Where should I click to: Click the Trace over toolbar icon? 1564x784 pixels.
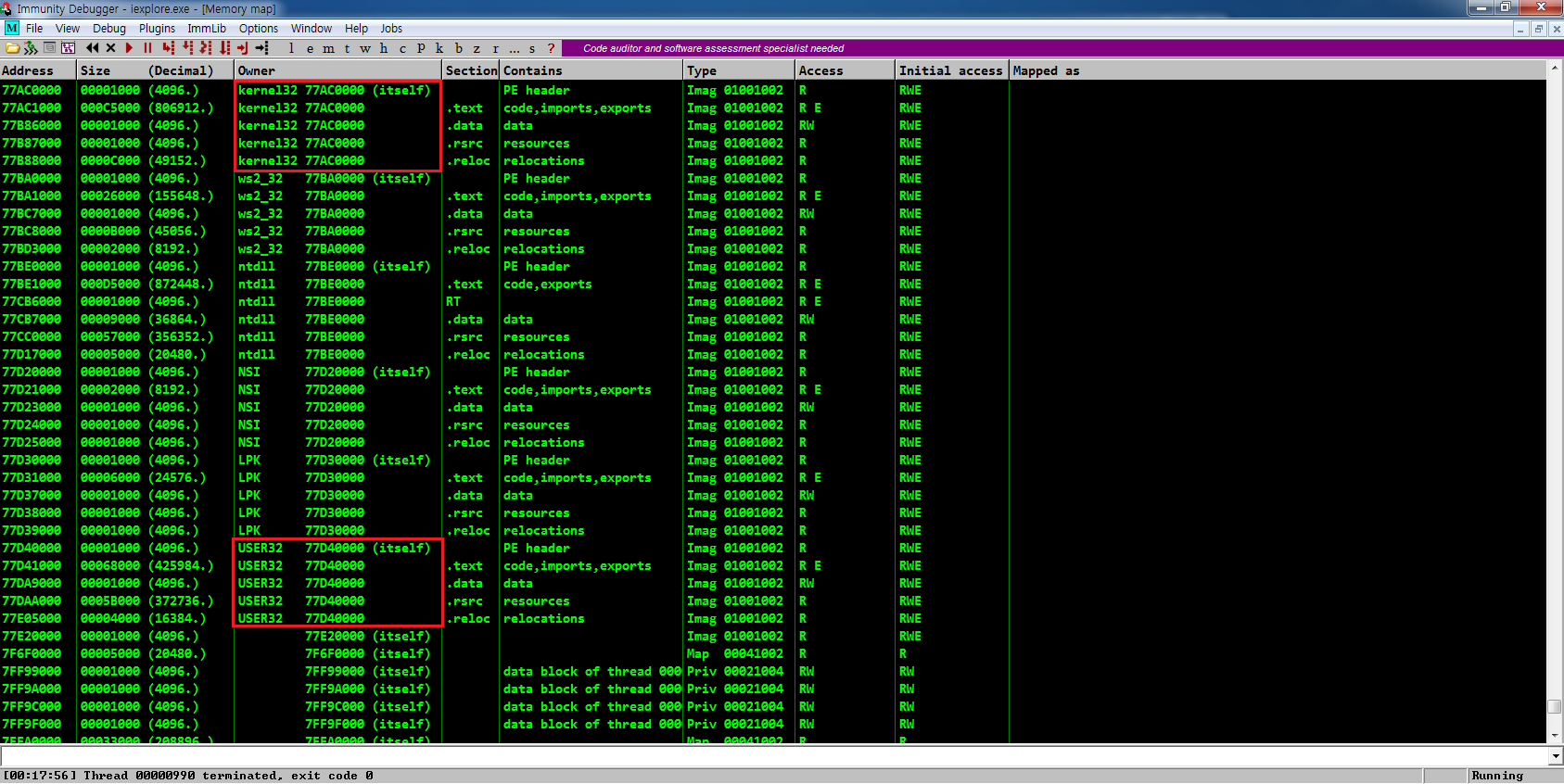224,48
